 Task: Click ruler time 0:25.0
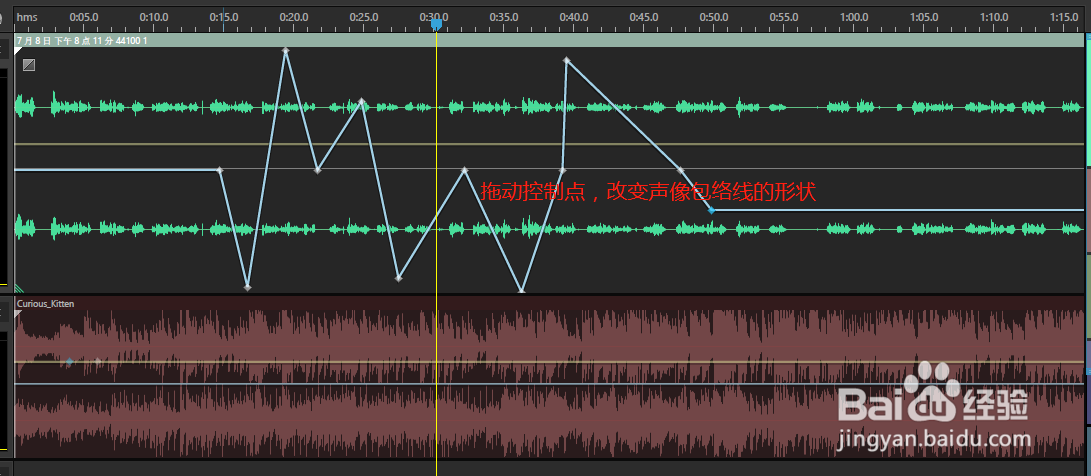pos(364,17)
